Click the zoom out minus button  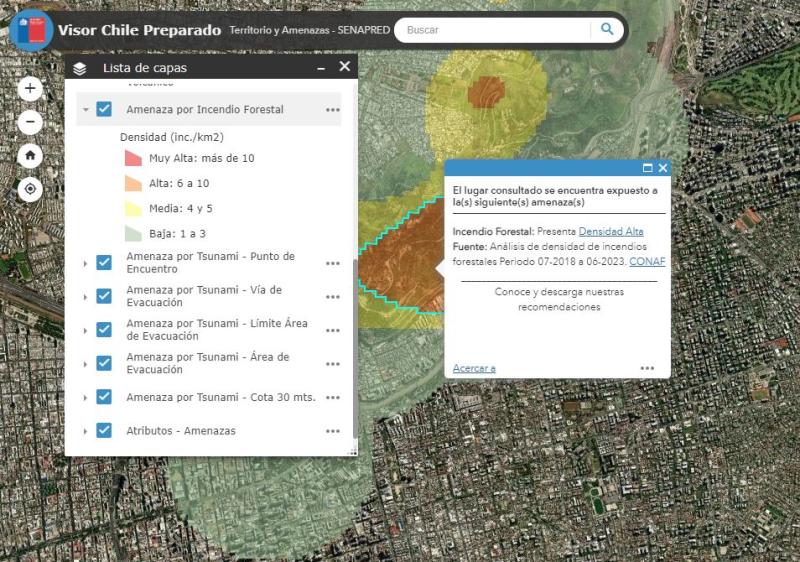(x=30, y=122)
